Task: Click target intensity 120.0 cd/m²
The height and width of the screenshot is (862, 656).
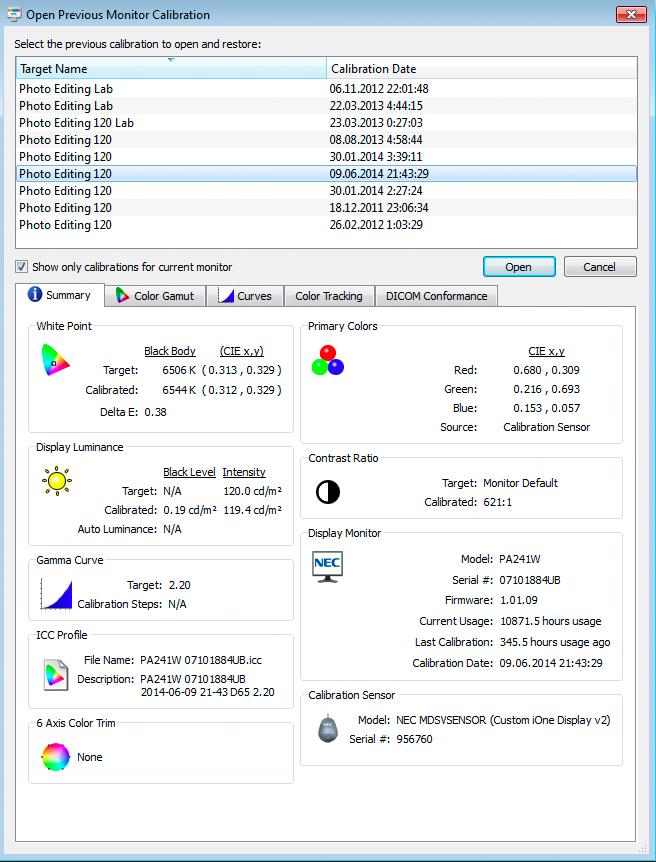Action: [252, 491]
